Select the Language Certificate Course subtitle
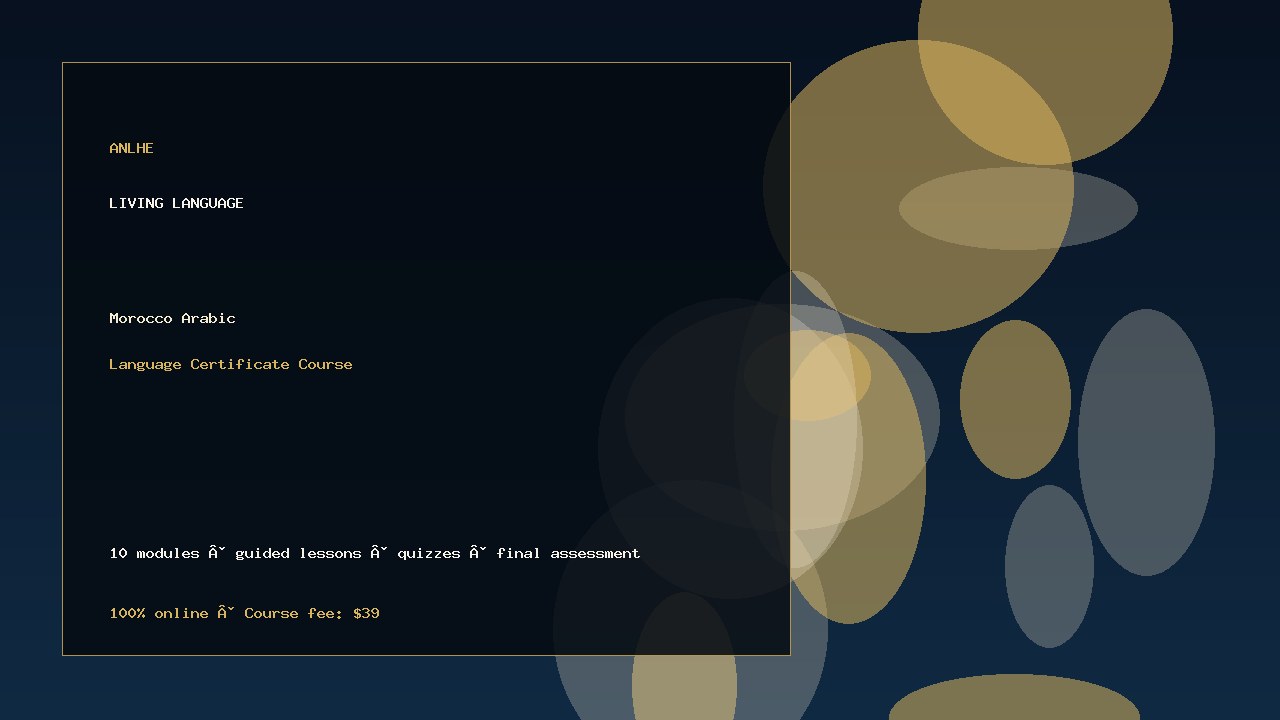The image size is (1280, 720). pyautogui.click(x=231, y=364)
